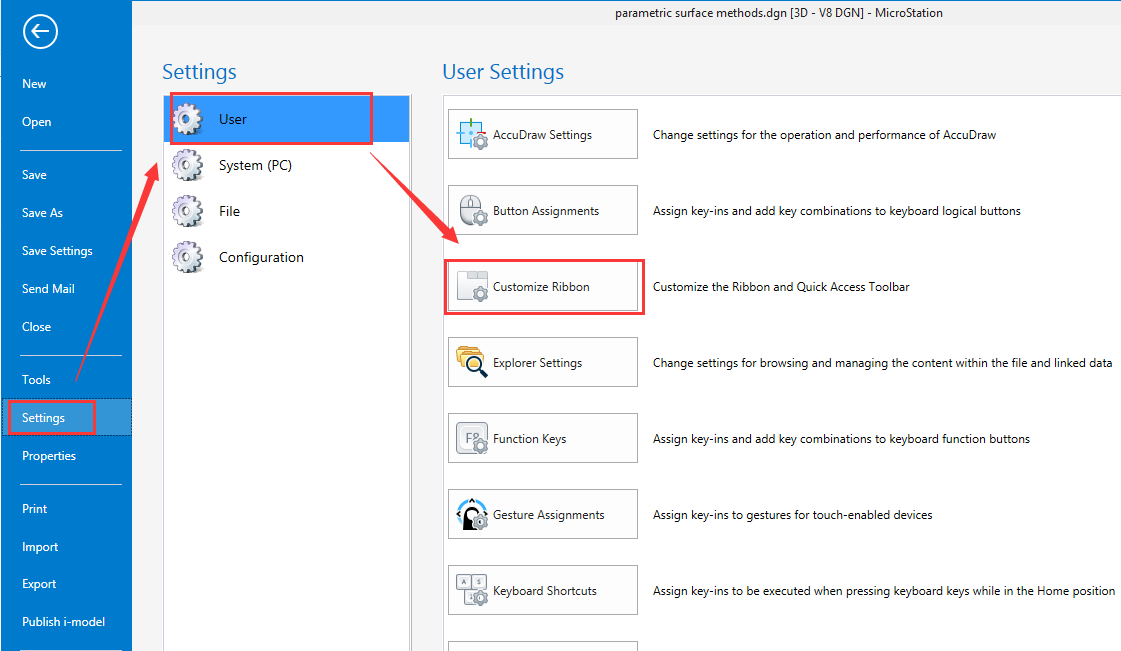Click the 'Settings' panel heading
The image size is (1121, 651).
click(x=199, y=71)
